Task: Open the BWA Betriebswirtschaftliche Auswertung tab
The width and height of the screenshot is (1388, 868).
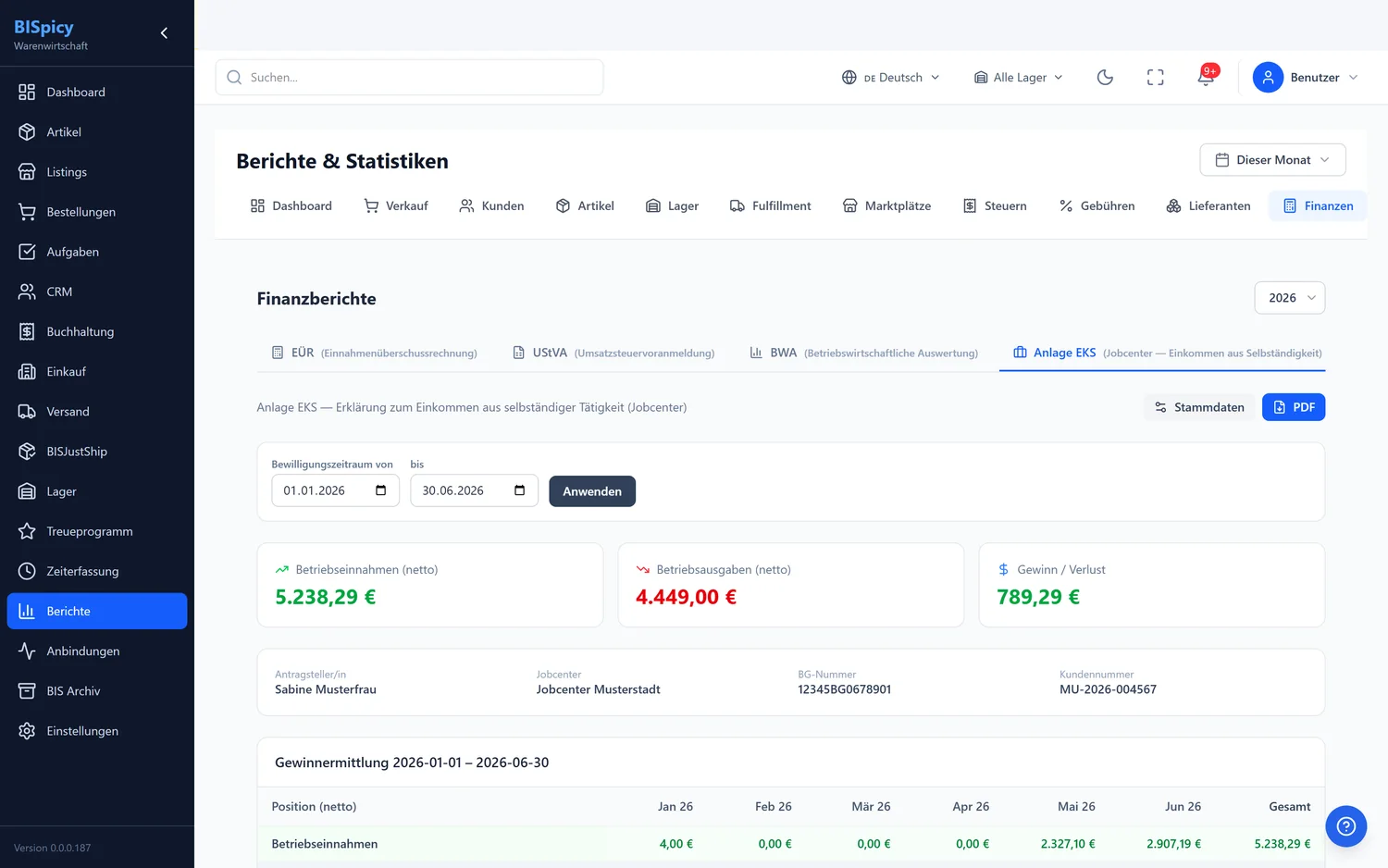Action: (863, 353)
